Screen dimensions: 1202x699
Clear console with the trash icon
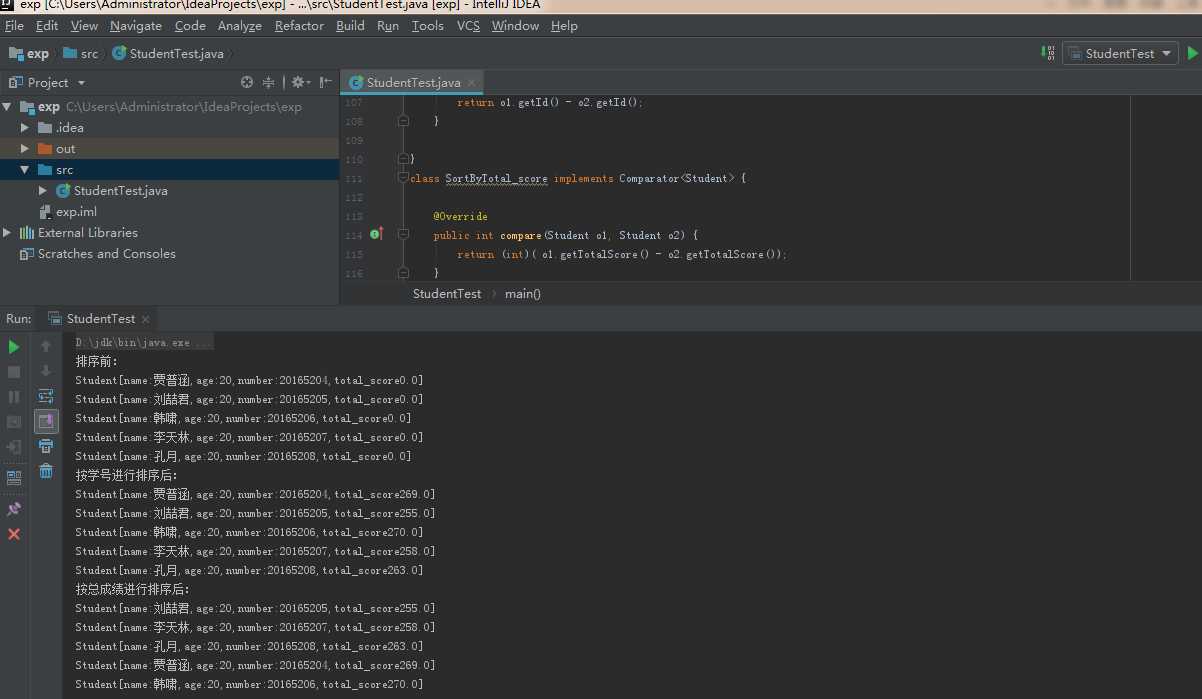(x=46, y=471)
